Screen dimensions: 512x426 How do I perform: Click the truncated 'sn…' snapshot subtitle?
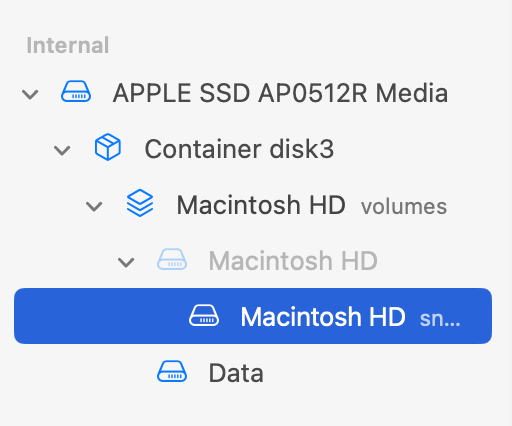440,319
